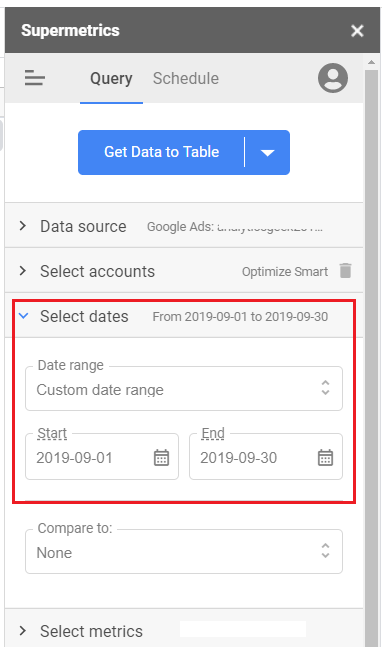Click the sidebar scrollbar up arrow
Viewport: 382px width, 647px height.
[x=371, y=62]
